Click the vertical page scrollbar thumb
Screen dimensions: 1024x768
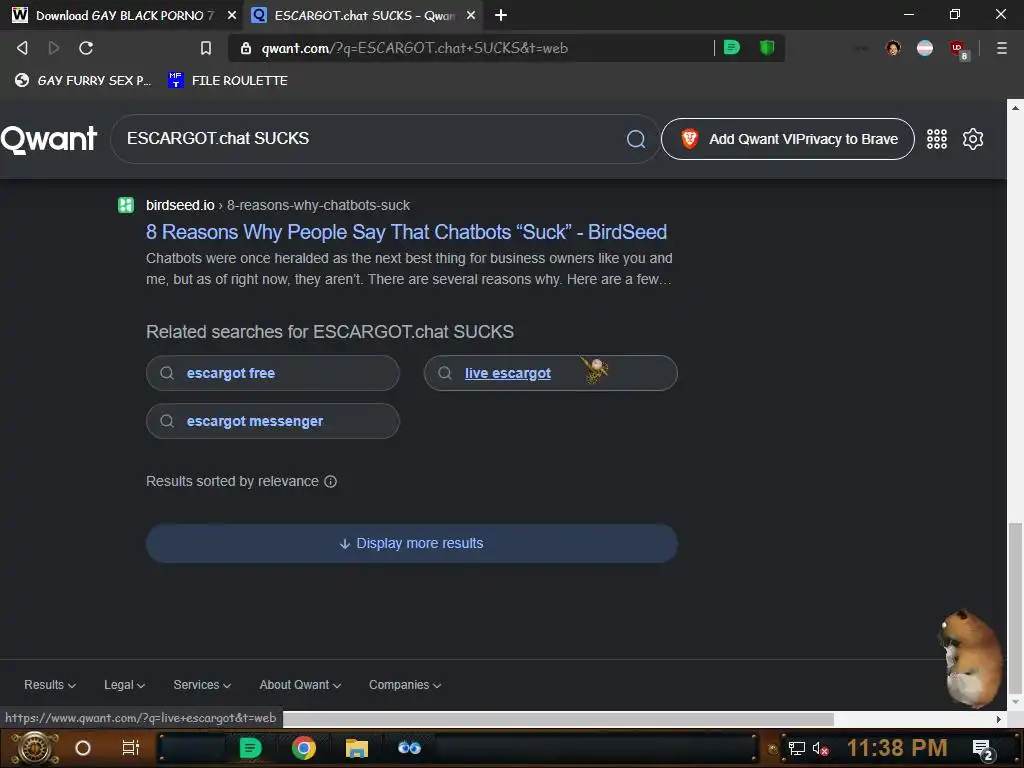pos(1015,607)
